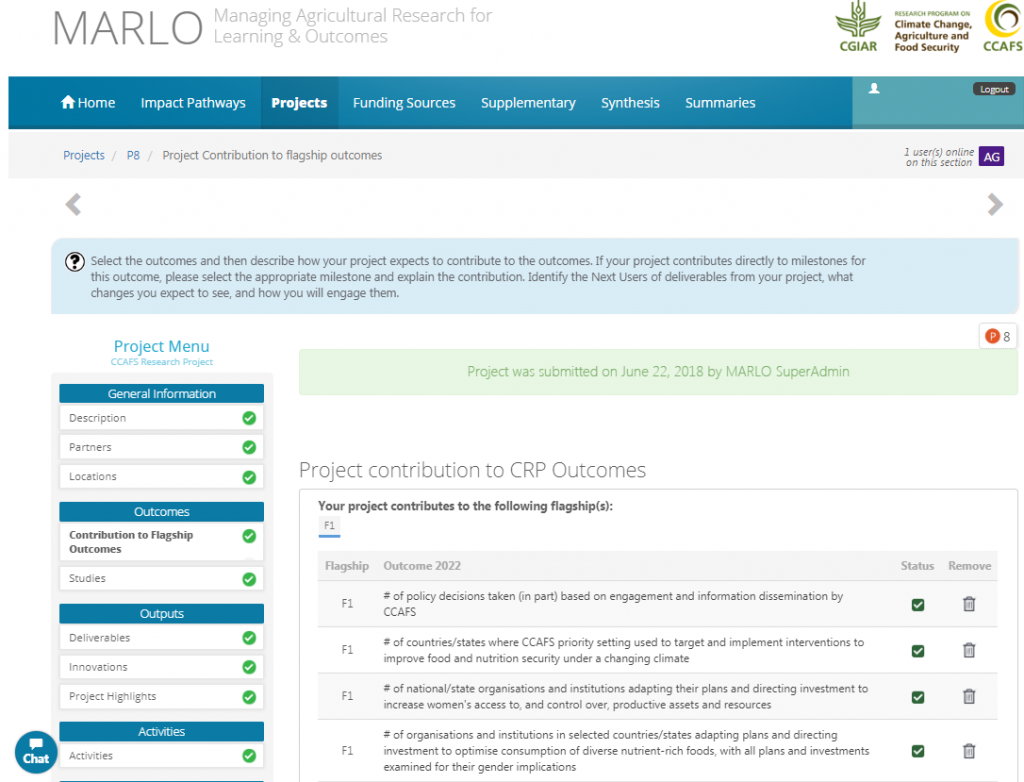
Task: Click the left arrow to previous section
Action: coord(73,205)
